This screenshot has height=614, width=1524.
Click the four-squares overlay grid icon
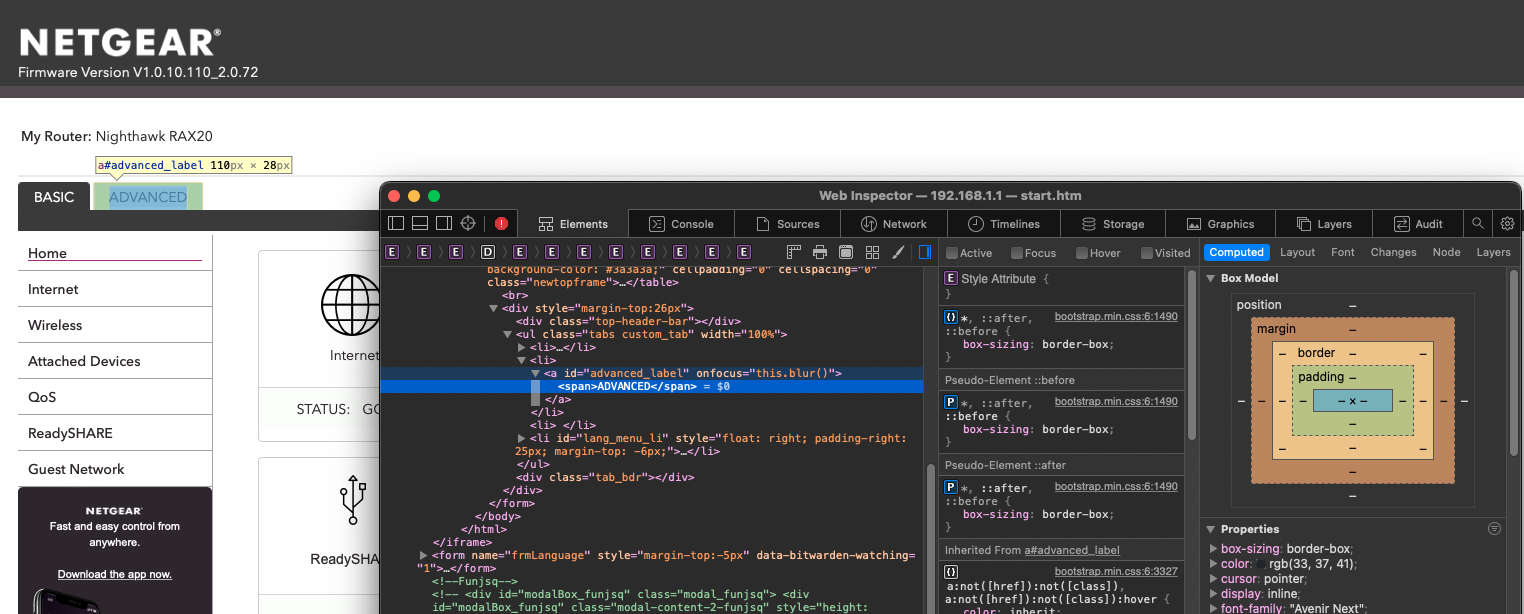coord(872,252)
